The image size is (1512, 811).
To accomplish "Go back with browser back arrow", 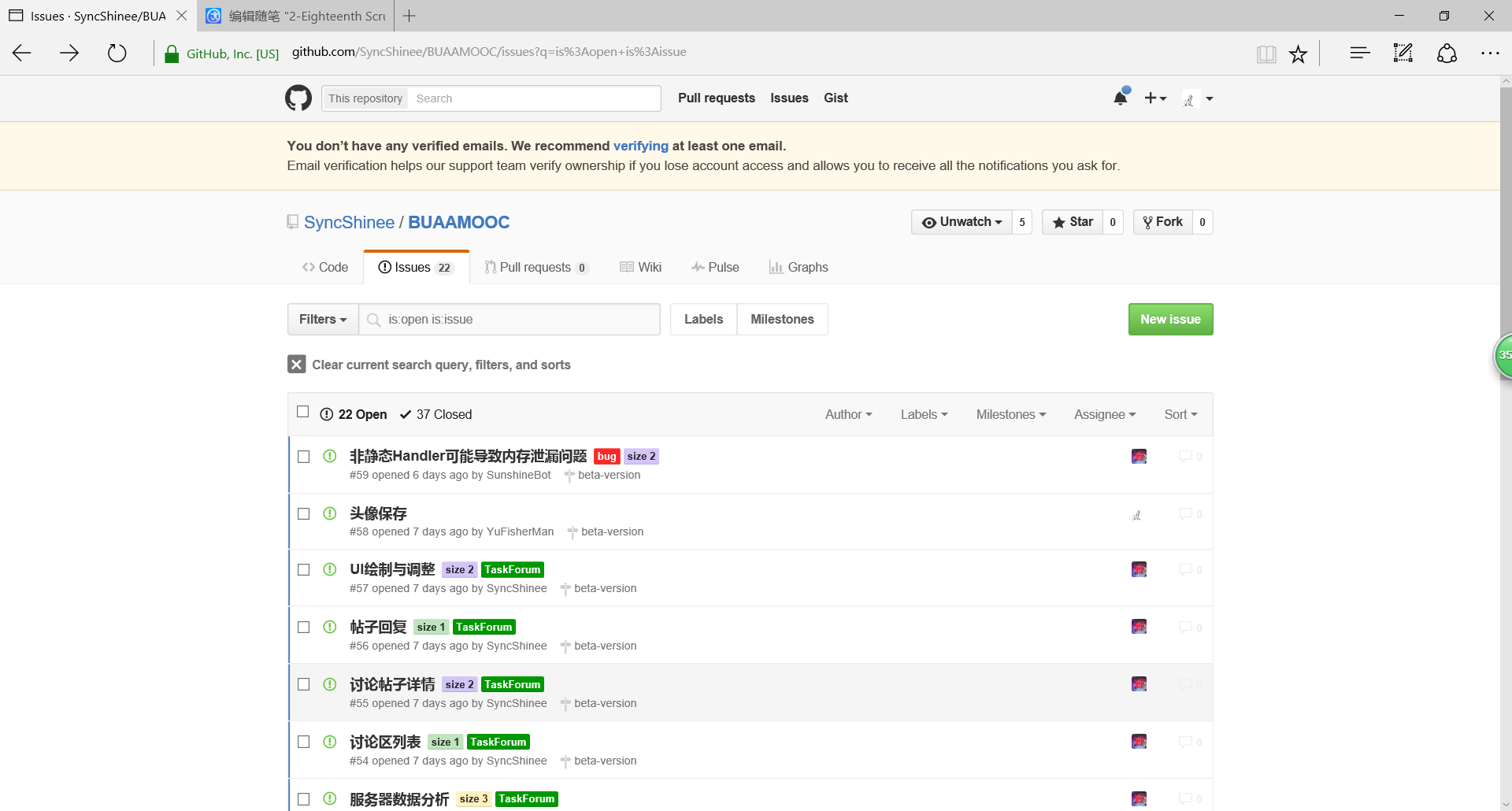I will point(22,54).
